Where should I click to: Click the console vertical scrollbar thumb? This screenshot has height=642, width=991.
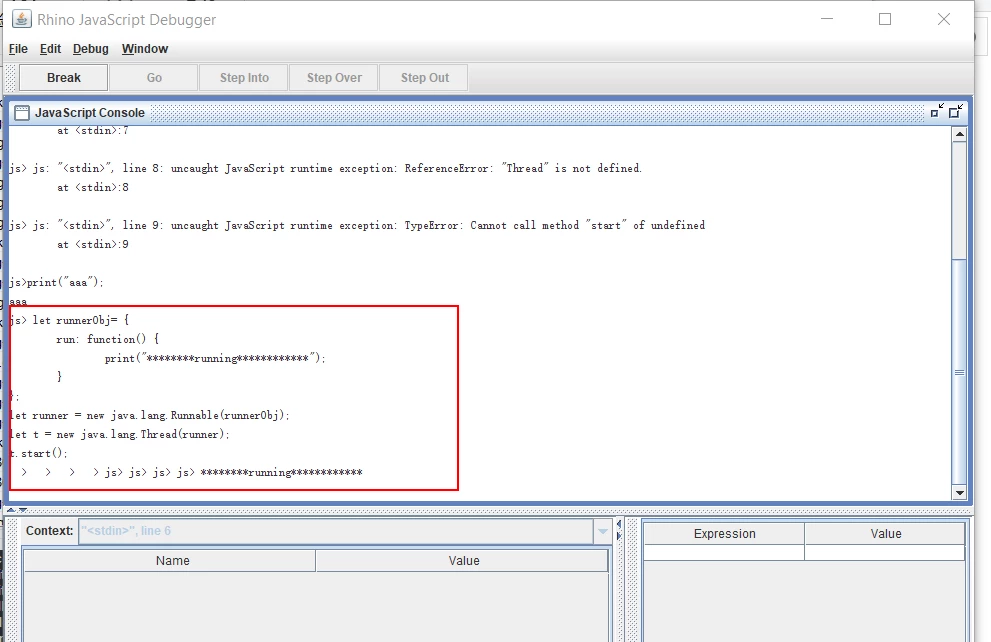(959, 372)
